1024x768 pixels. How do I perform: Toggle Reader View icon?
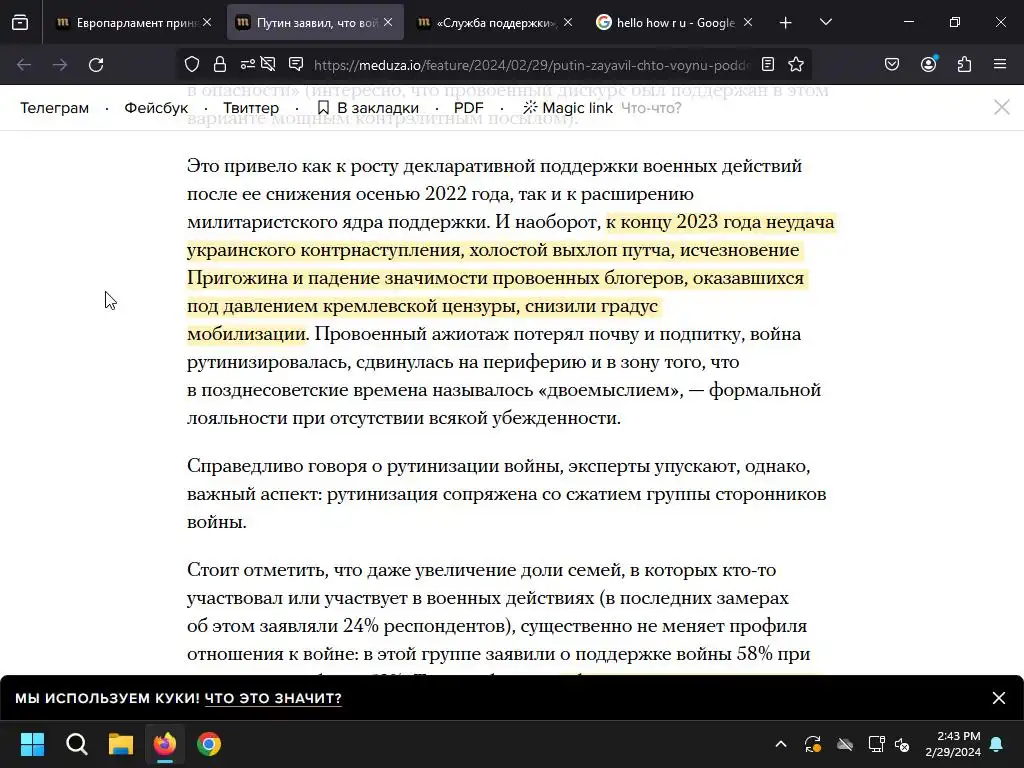(x=768, y=64)
